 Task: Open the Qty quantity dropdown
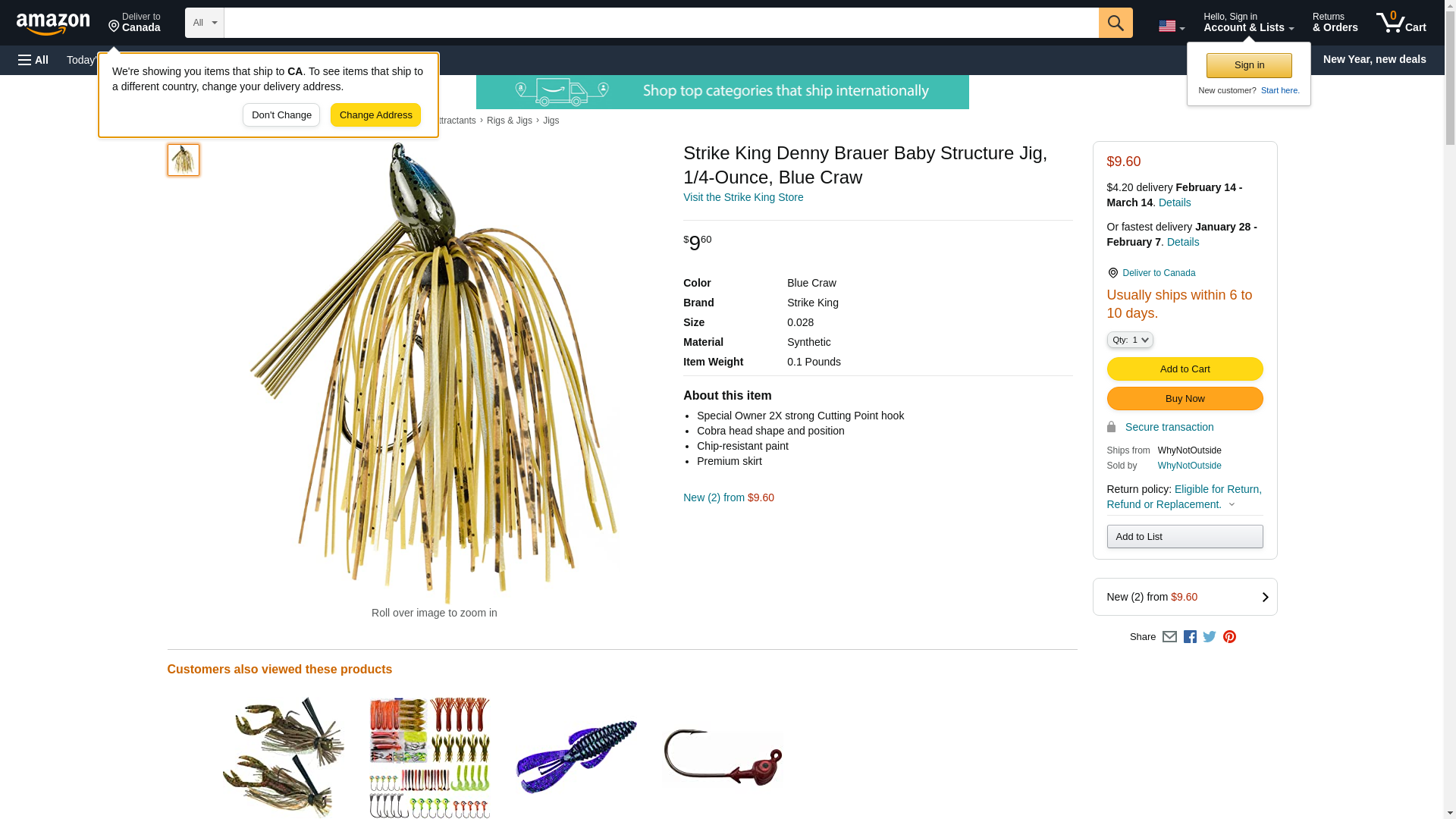(1130, 340)
